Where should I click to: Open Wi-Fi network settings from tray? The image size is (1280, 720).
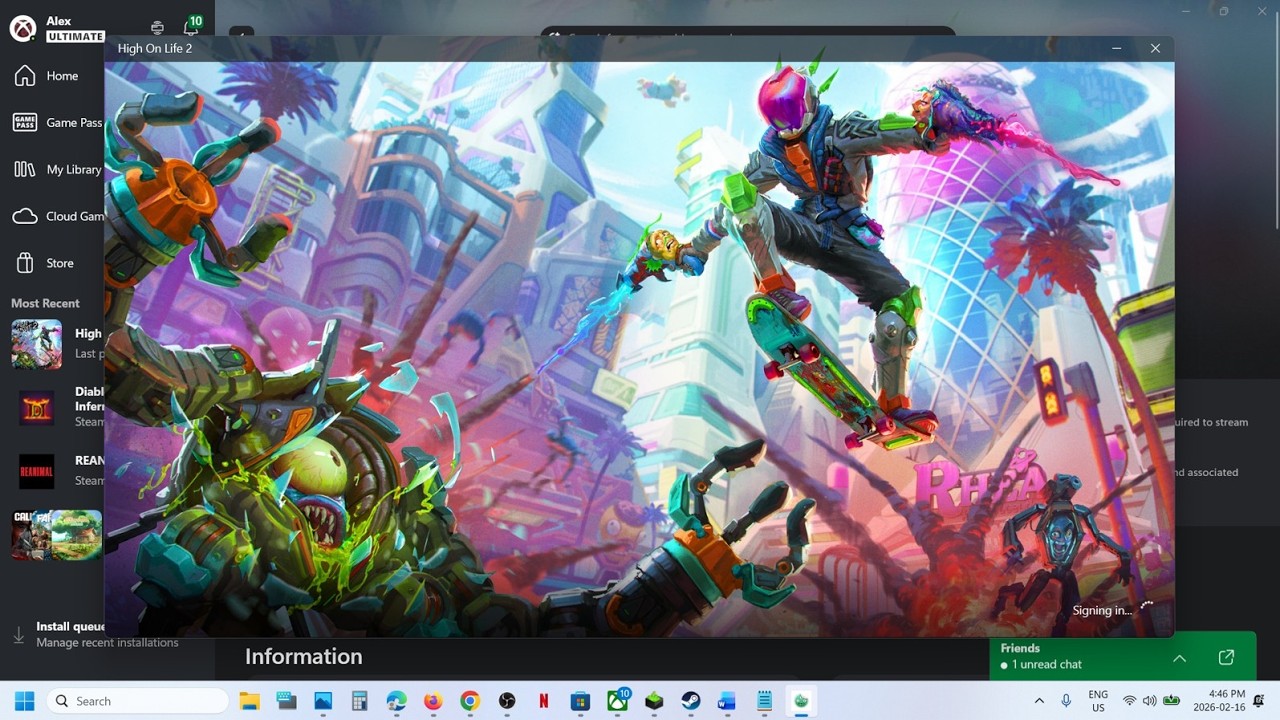1130,701
